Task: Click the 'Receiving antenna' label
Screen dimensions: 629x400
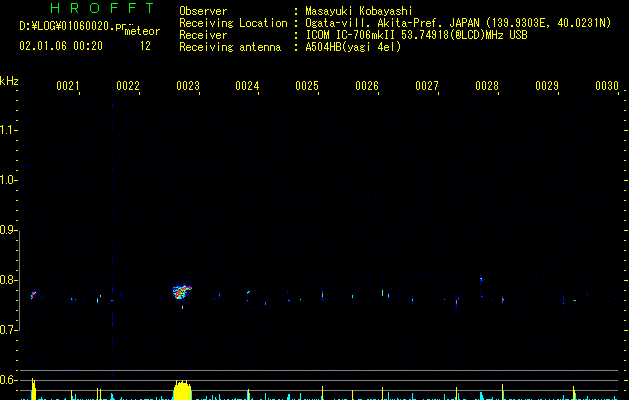Action: pos(230,47)
